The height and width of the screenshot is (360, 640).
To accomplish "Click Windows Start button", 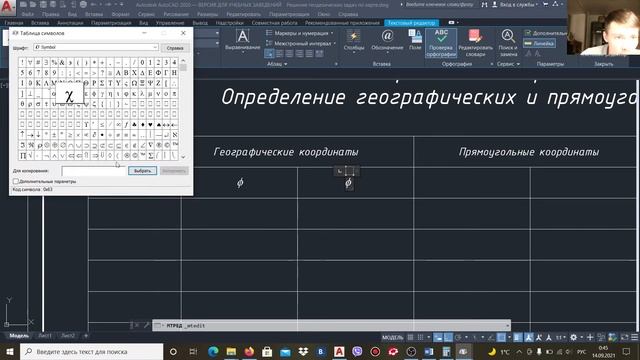I will pyautogui.click(x=10, y=351).
